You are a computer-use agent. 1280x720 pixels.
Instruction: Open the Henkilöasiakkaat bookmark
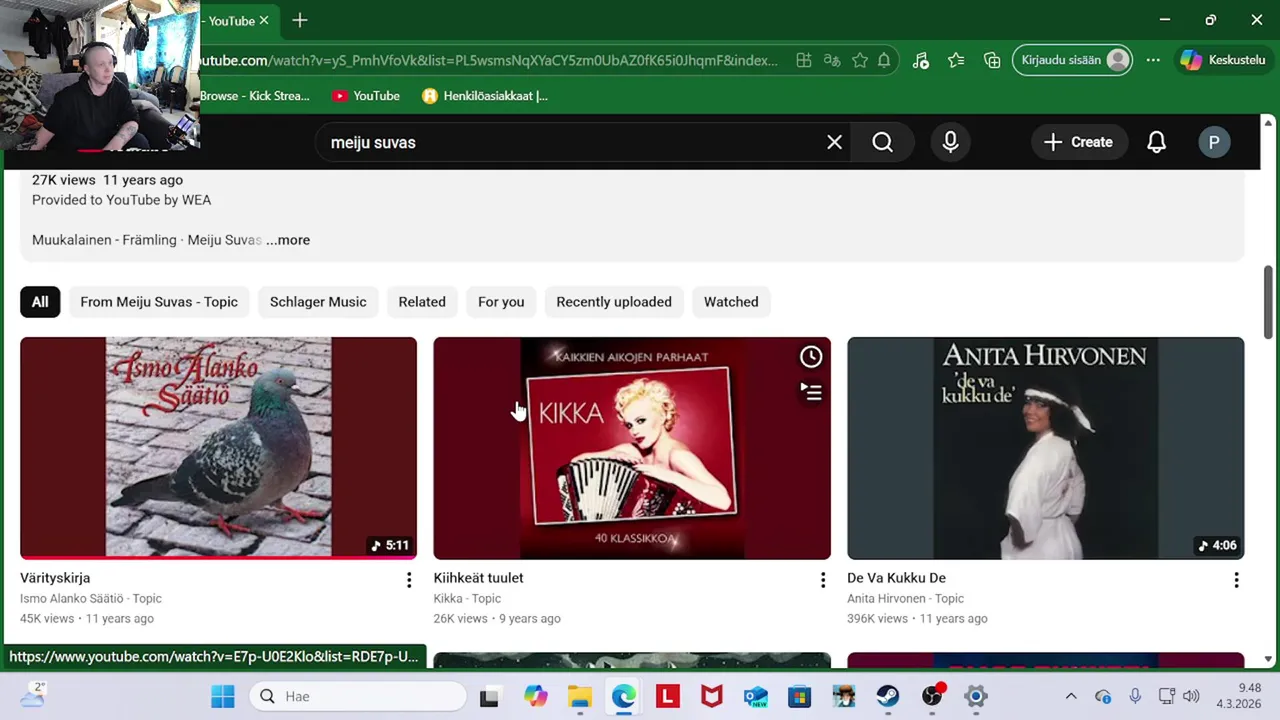(485, 96)
